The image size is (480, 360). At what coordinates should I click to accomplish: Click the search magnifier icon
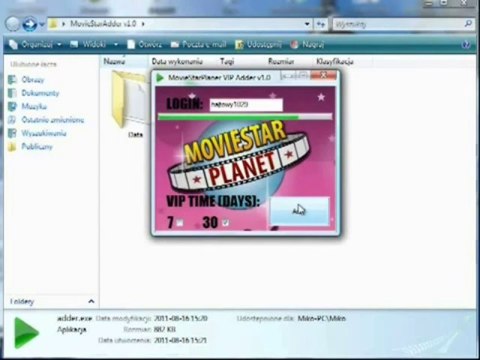pos(468,24)
